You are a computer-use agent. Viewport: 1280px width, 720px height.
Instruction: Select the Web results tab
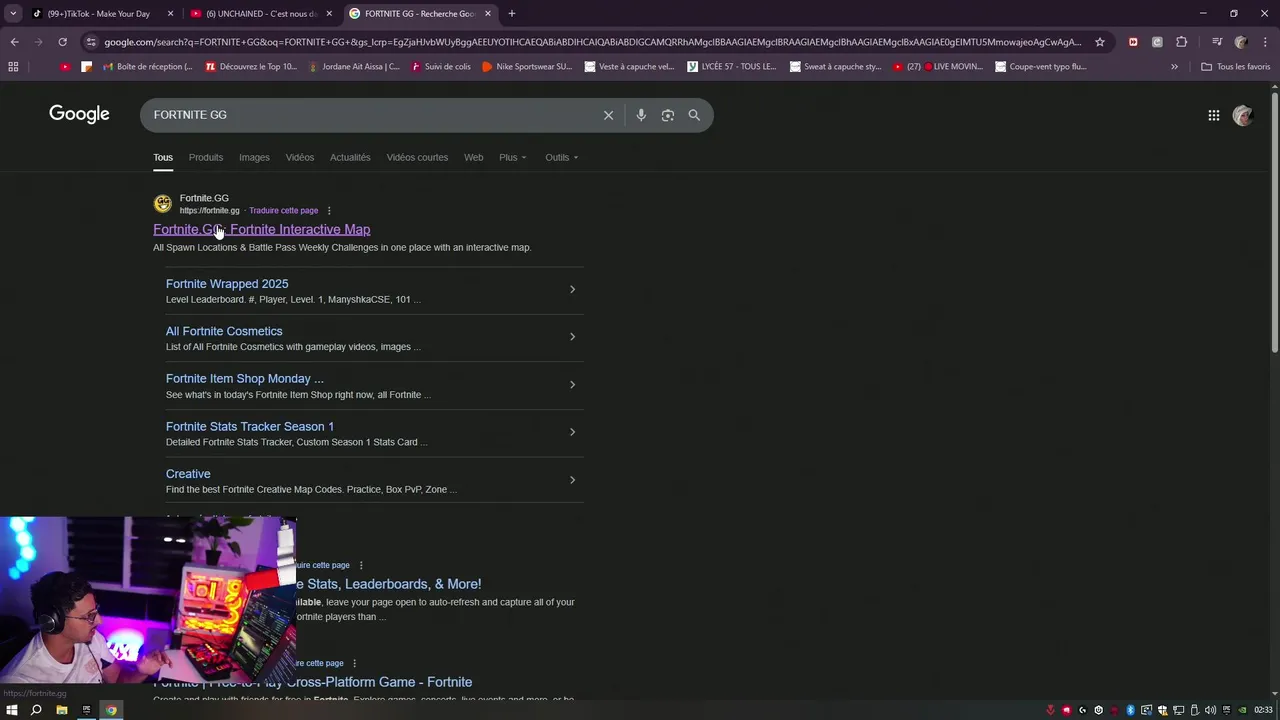tap(474, 157)
